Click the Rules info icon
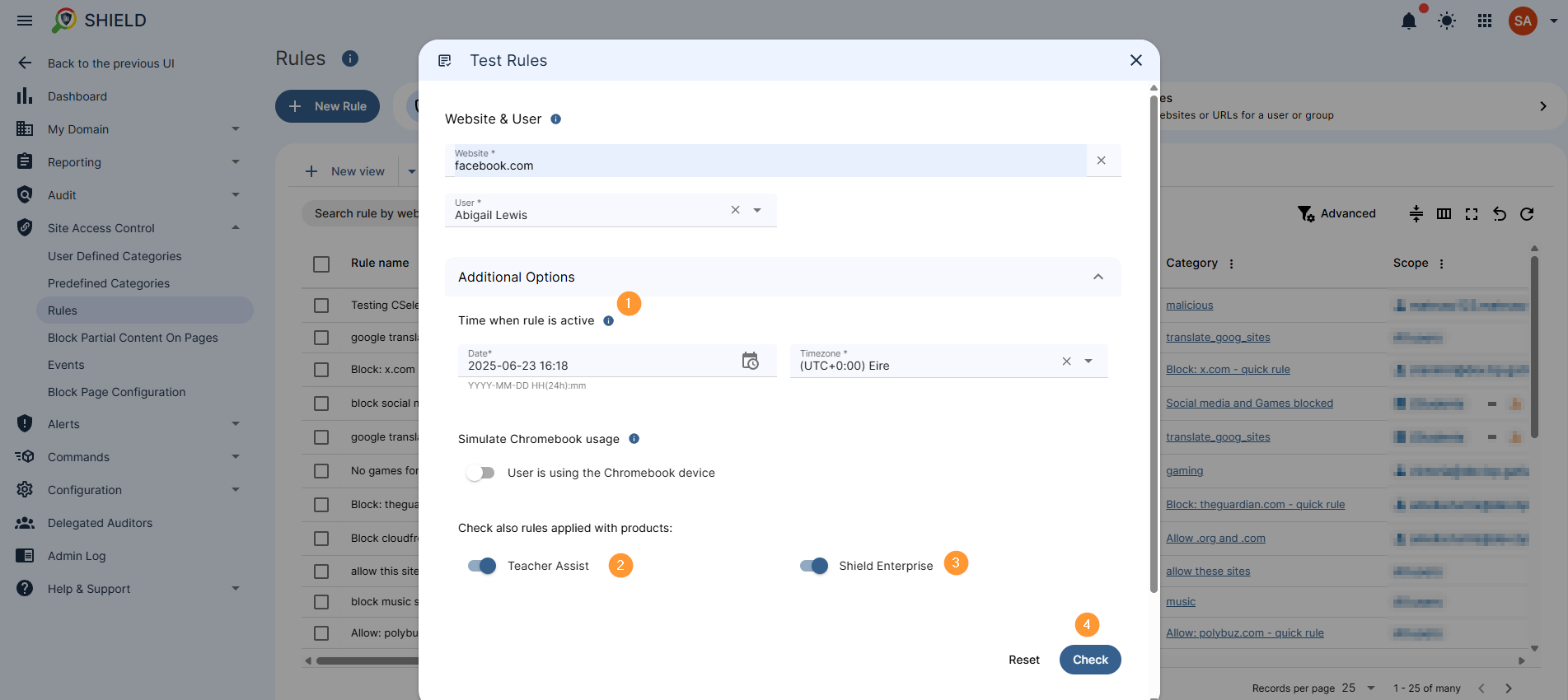This screenshot has height=700, width=1568. pos(350,58)
